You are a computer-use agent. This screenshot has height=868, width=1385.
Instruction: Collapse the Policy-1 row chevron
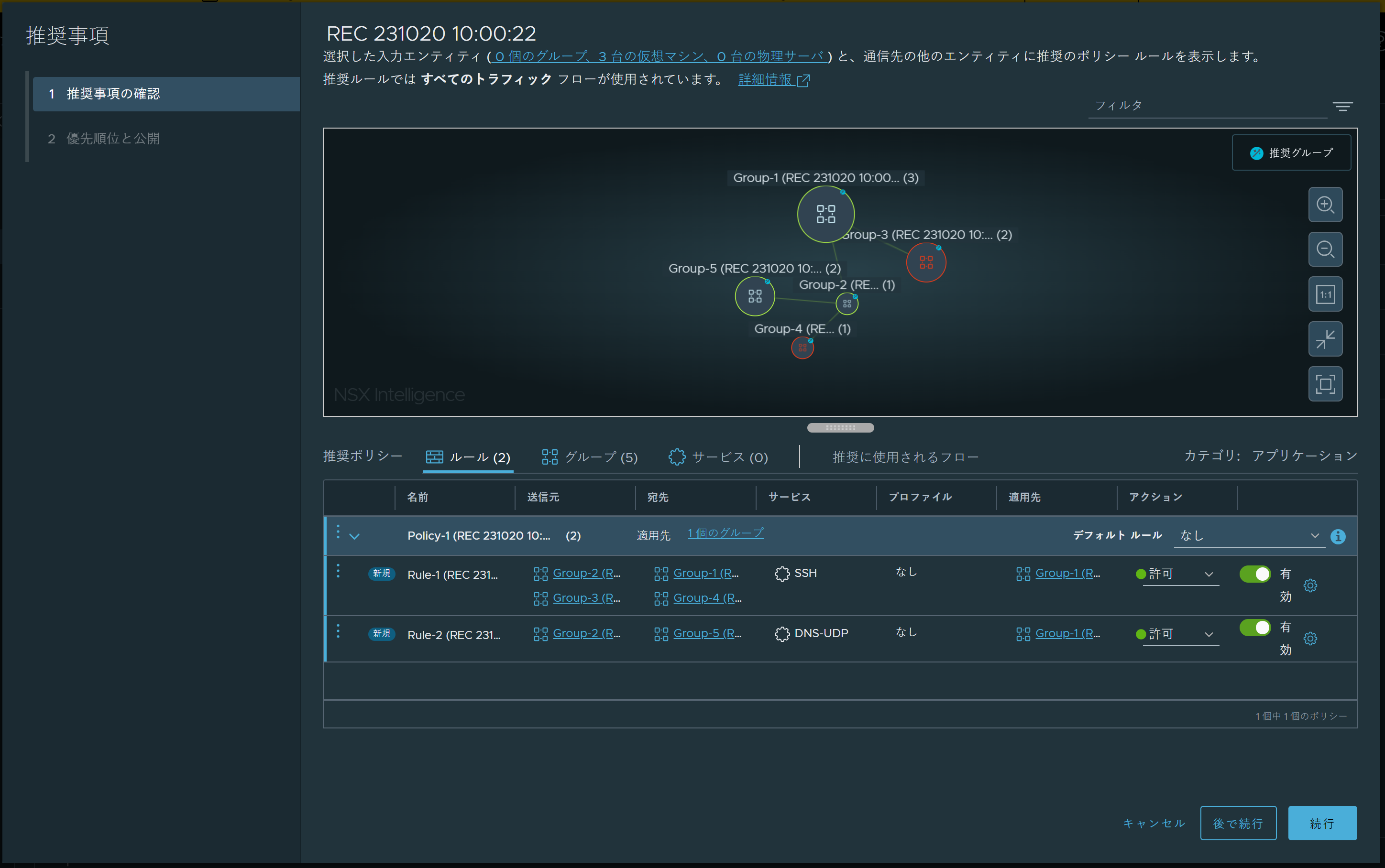[354, 536]
